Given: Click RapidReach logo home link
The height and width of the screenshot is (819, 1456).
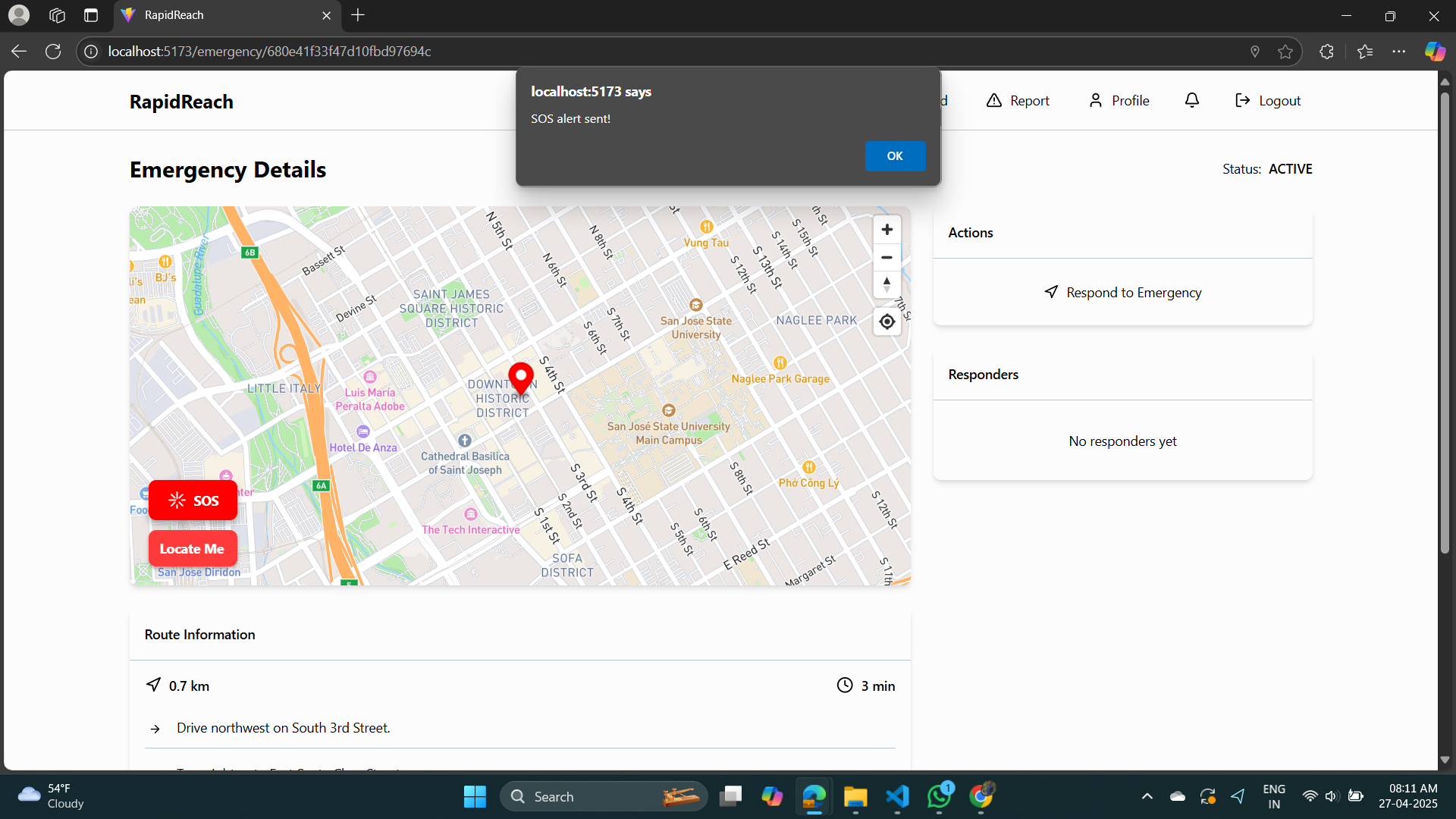Looking at the screenshot, I should [x=181, y=102].
